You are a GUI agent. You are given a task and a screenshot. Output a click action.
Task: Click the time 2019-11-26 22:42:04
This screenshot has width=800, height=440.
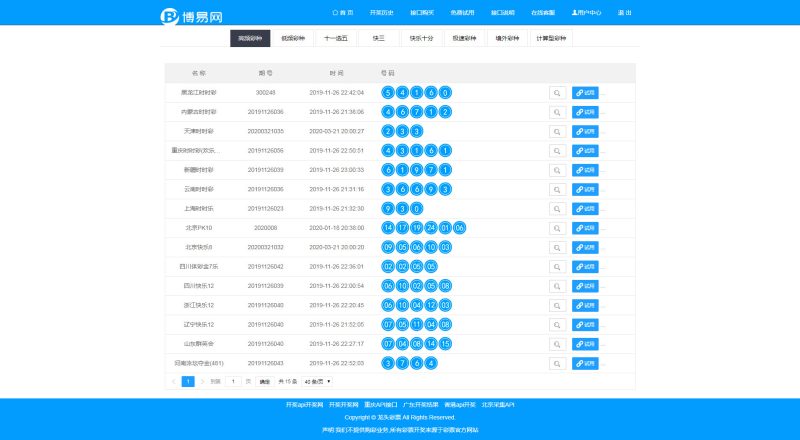click(x=337, y=93)
